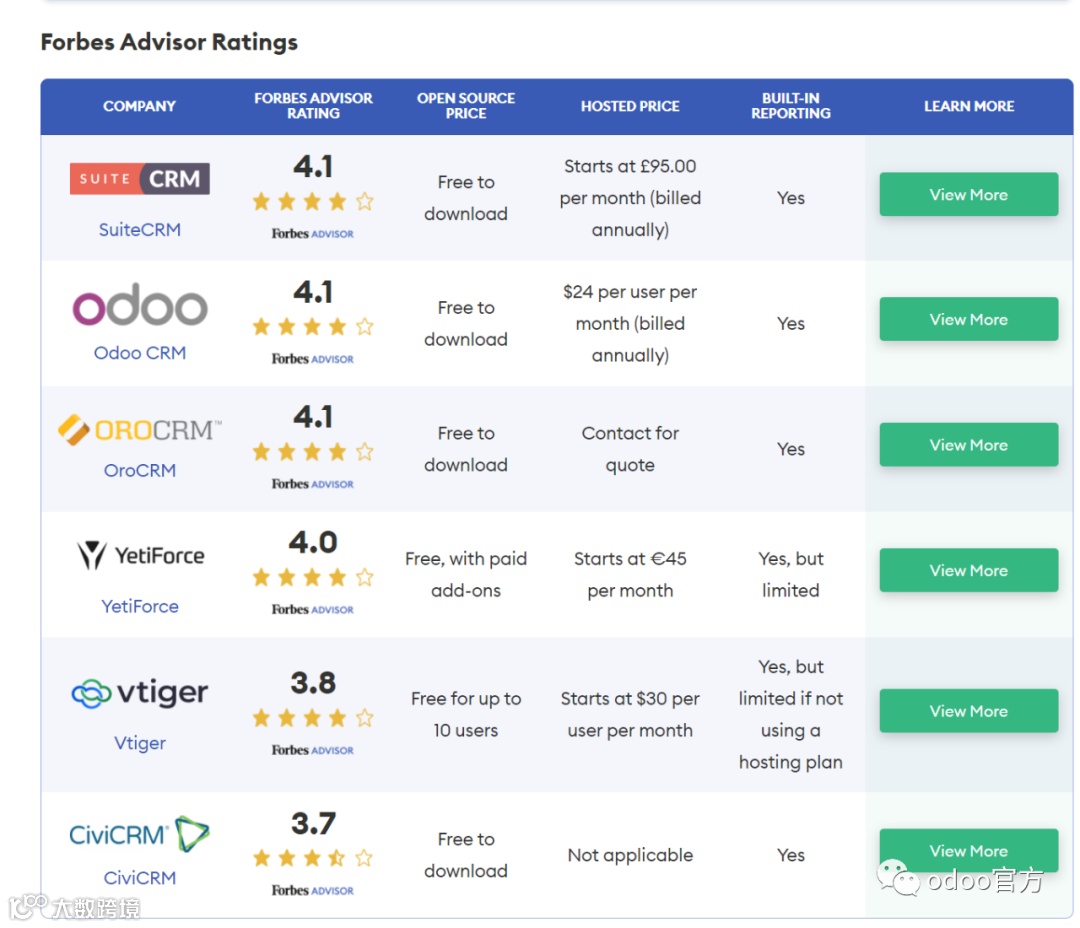Click the CiviCRM logo image
Image resolution: width=1080 pixels, height=928 pixels.
(139, 835)
